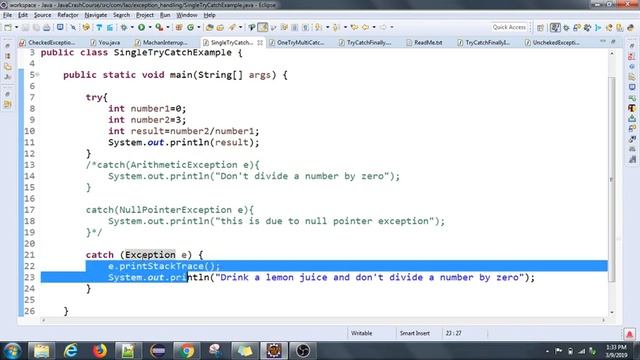Click the Run External Tools icon
640x360 pixels.
point(159,27)
